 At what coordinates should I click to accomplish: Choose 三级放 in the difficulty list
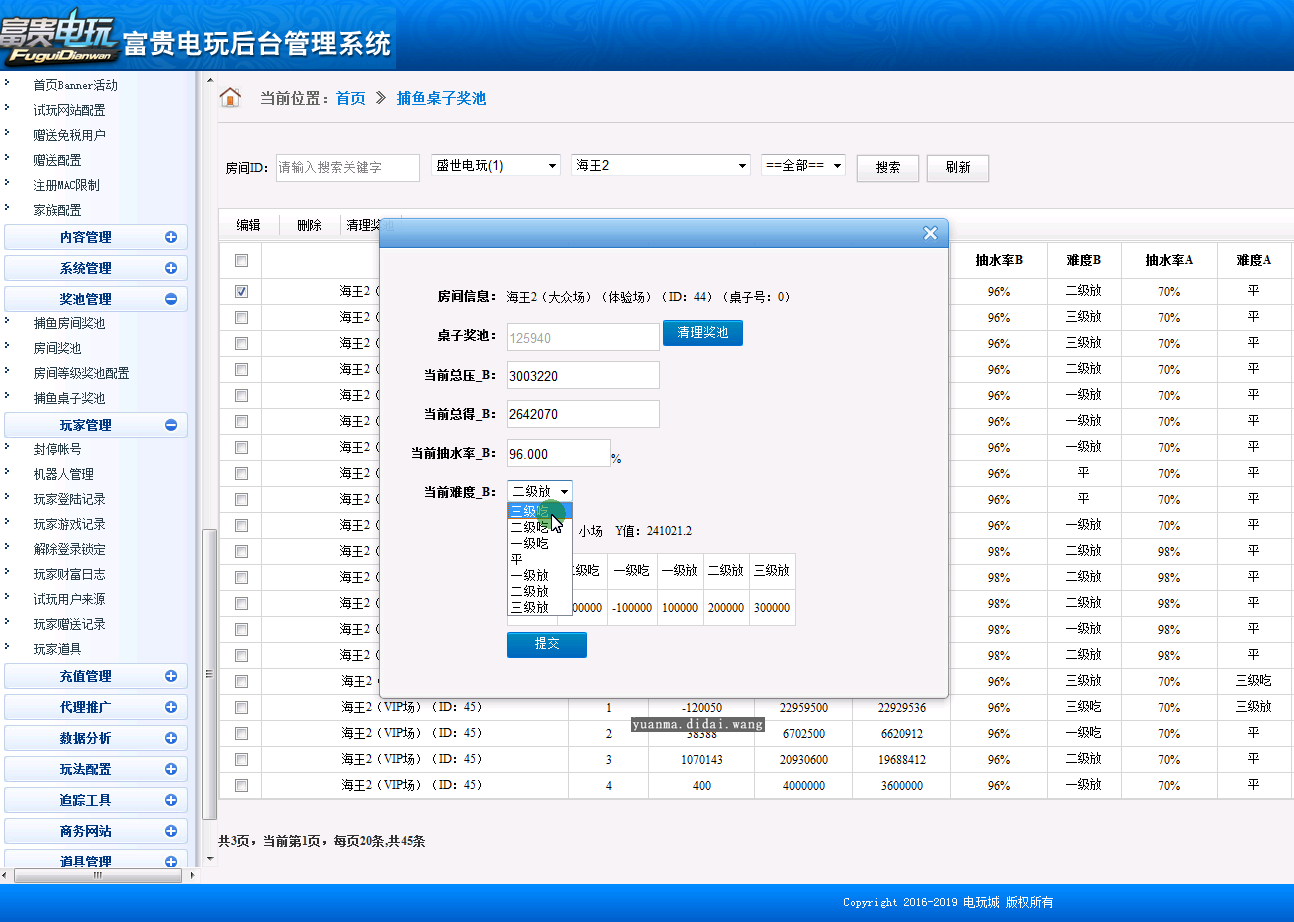tap(539, 607)
